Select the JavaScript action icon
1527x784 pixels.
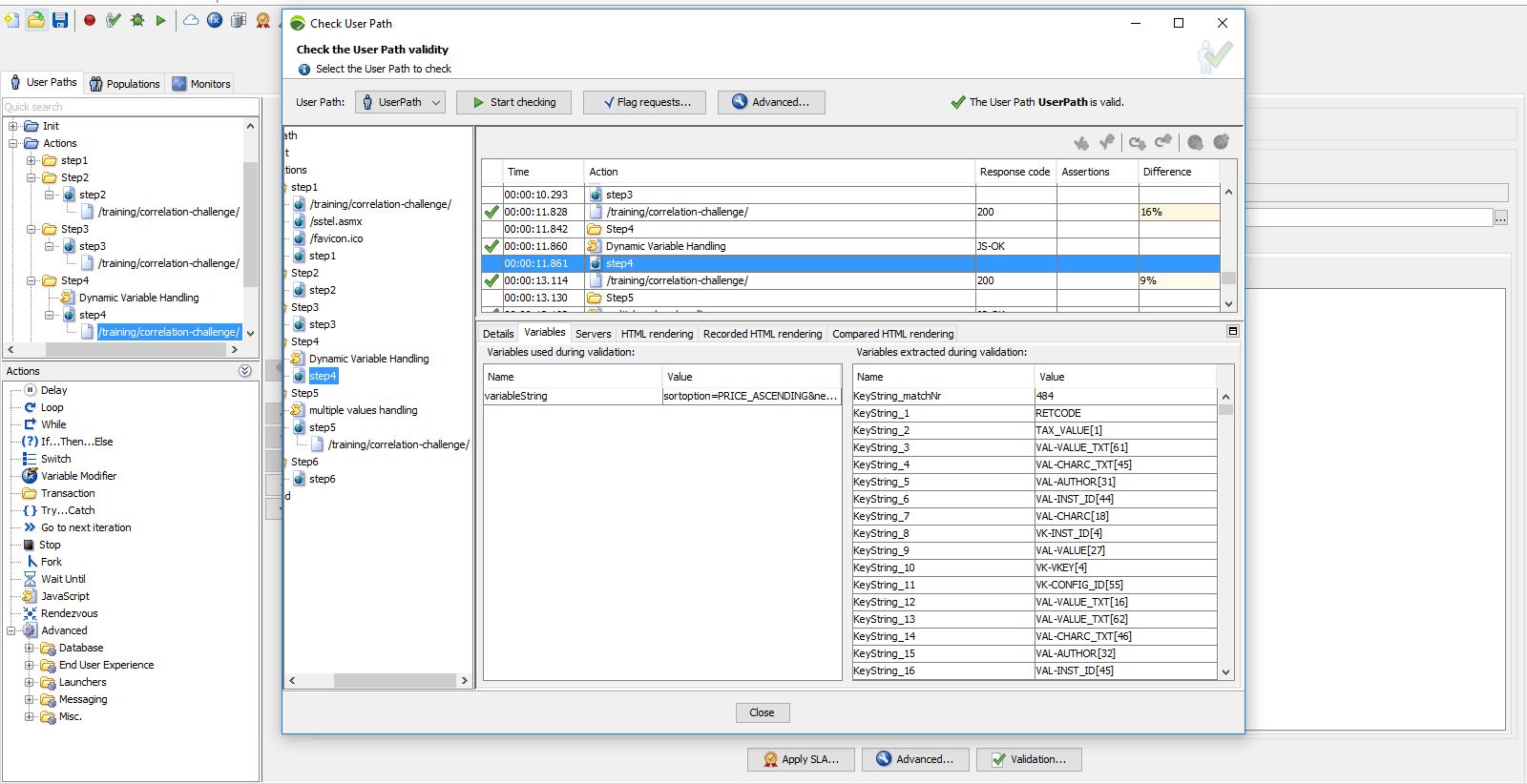coord(30,596)
